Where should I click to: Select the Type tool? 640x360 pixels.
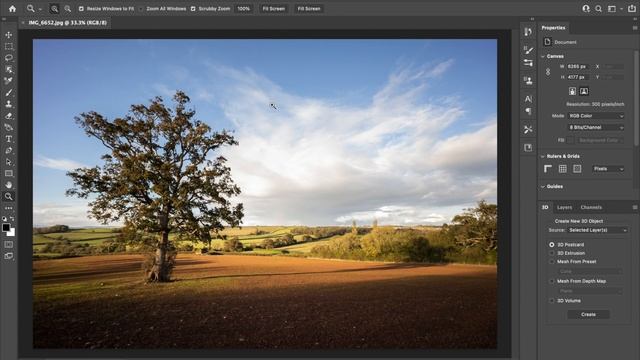pyautogui.click(x=9, y=139)
